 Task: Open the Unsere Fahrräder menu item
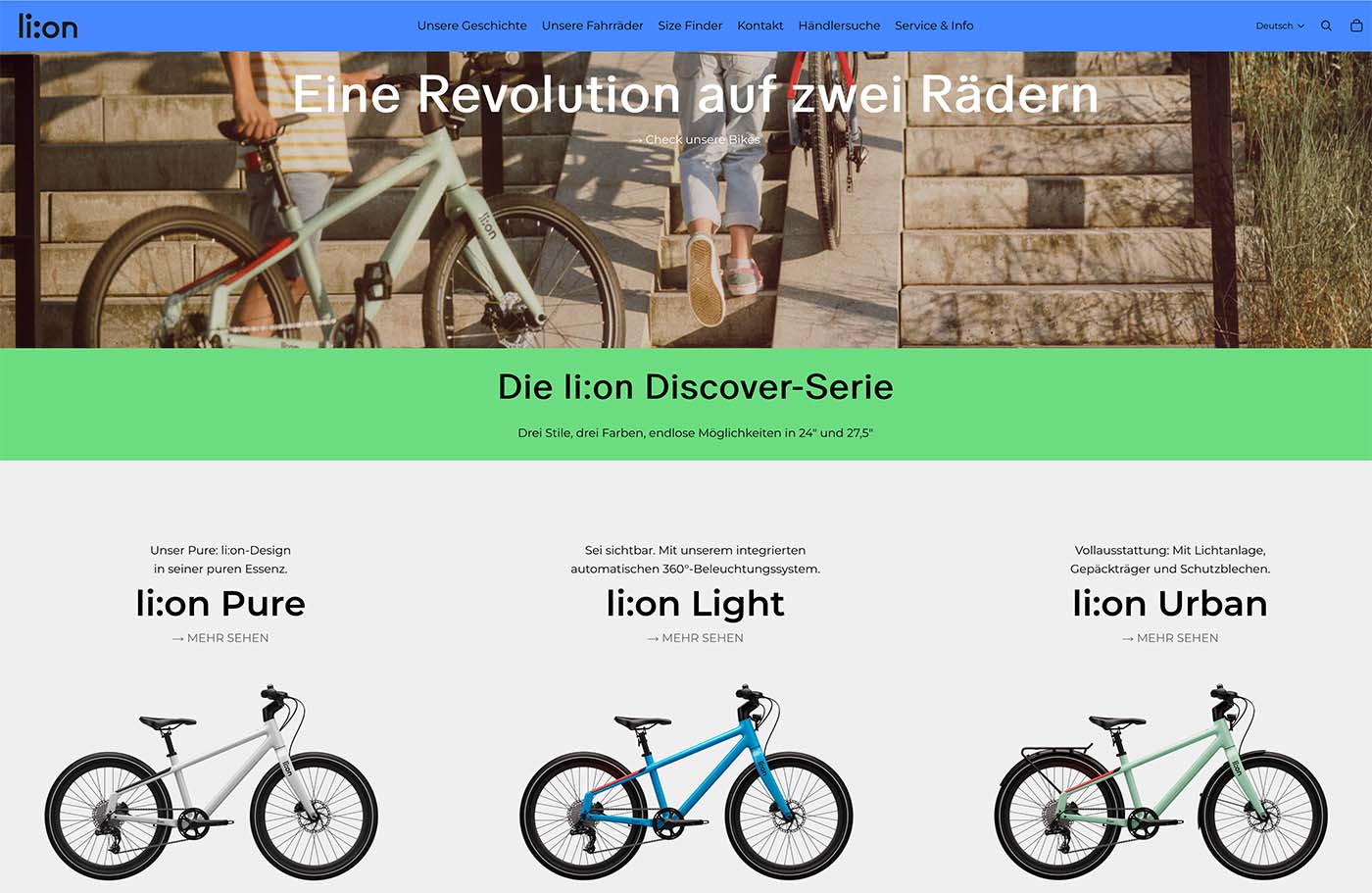pyautogui.click(x=592, y=25)
